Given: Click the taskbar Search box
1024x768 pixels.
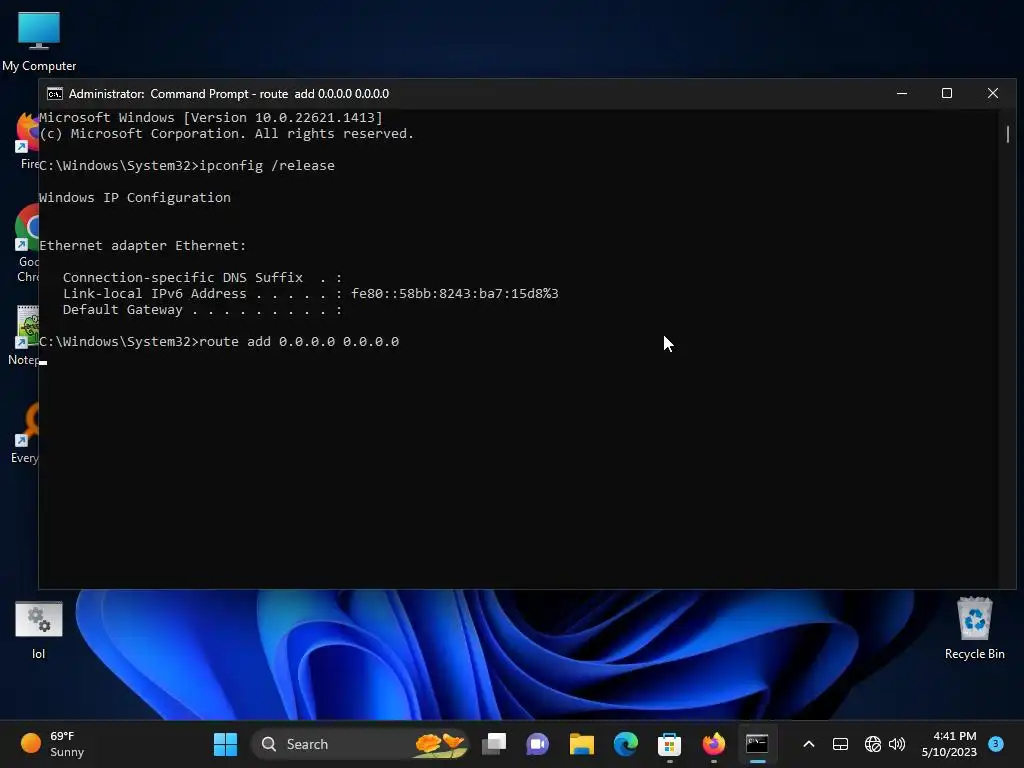Looking at the screenshot, I should click(360, 744).
